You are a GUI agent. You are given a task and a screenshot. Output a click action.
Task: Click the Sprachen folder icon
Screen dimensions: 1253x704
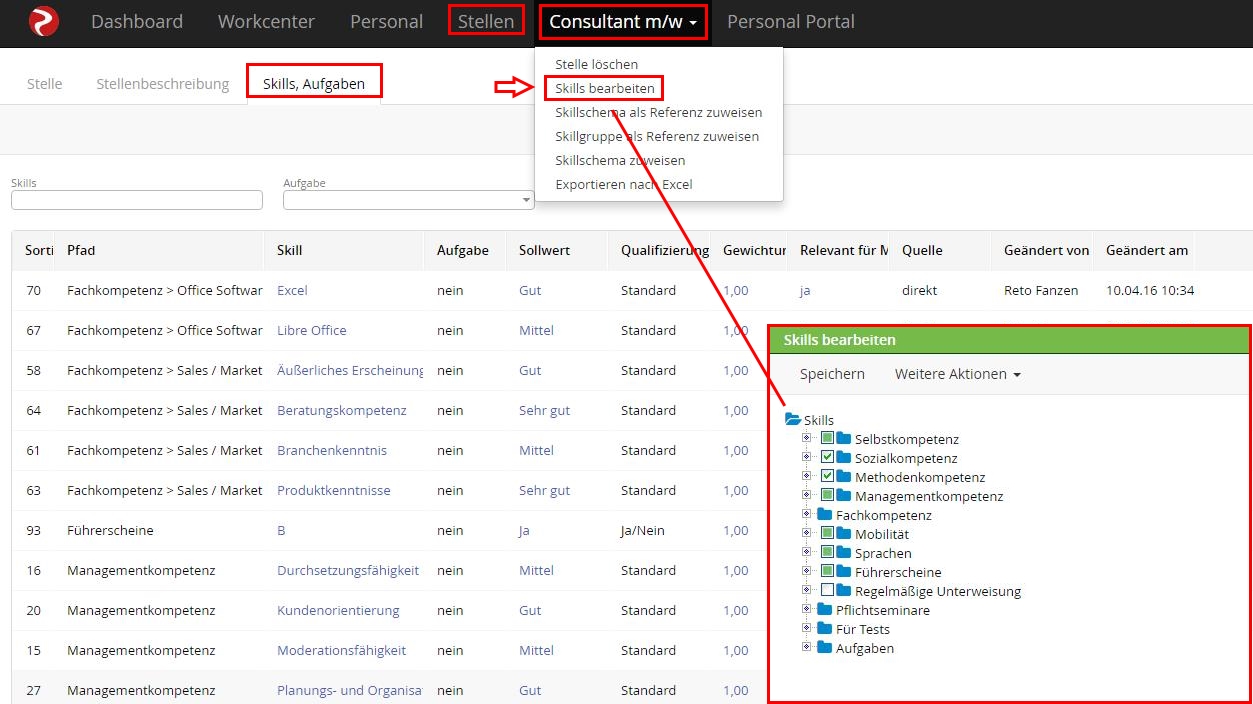point(844,553)
